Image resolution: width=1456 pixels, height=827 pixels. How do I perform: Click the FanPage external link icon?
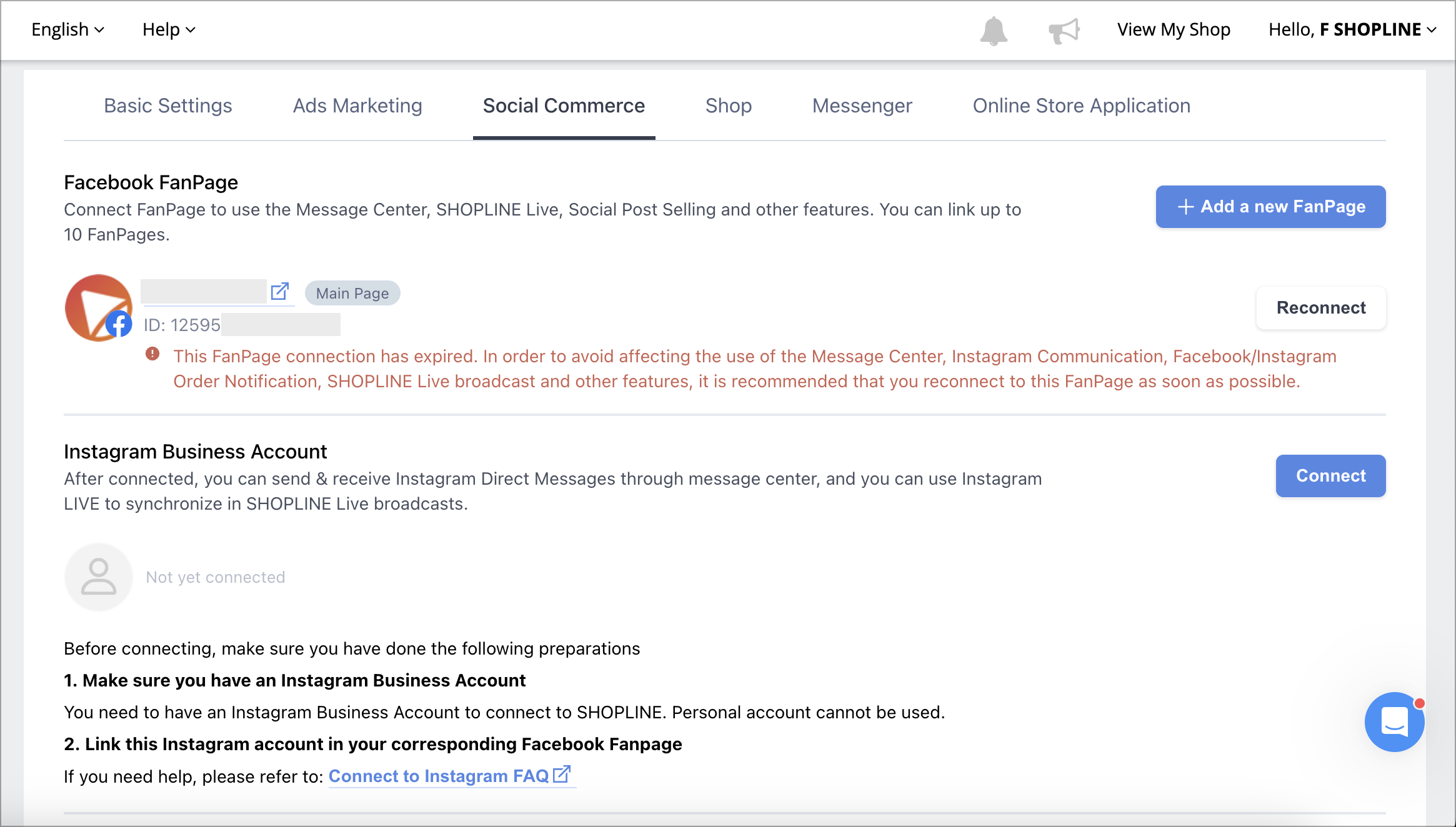click(280, 291)
